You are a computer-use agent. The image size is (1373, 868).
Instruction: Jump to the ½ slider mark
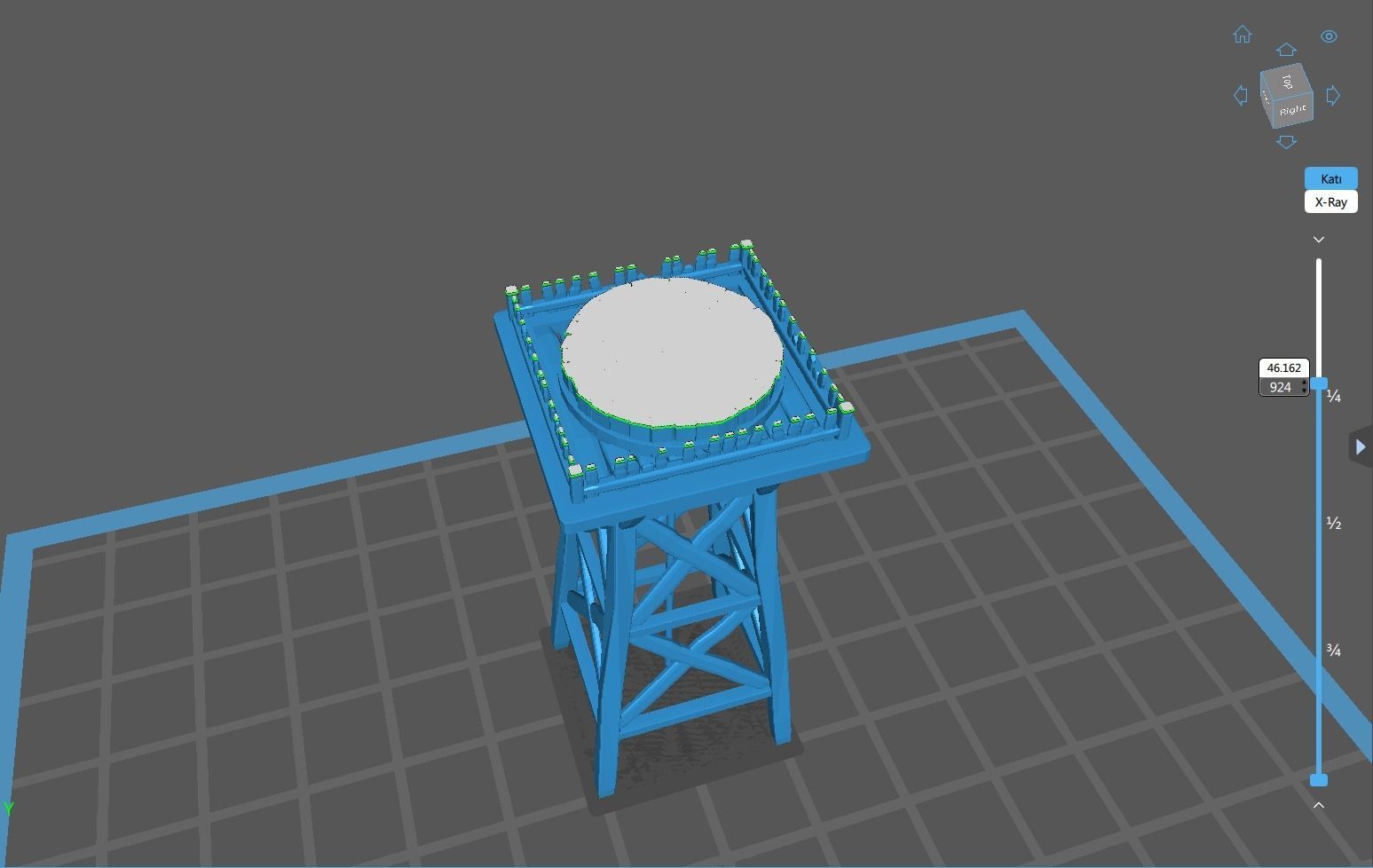pyautogui.click(x=1333, y=524)
